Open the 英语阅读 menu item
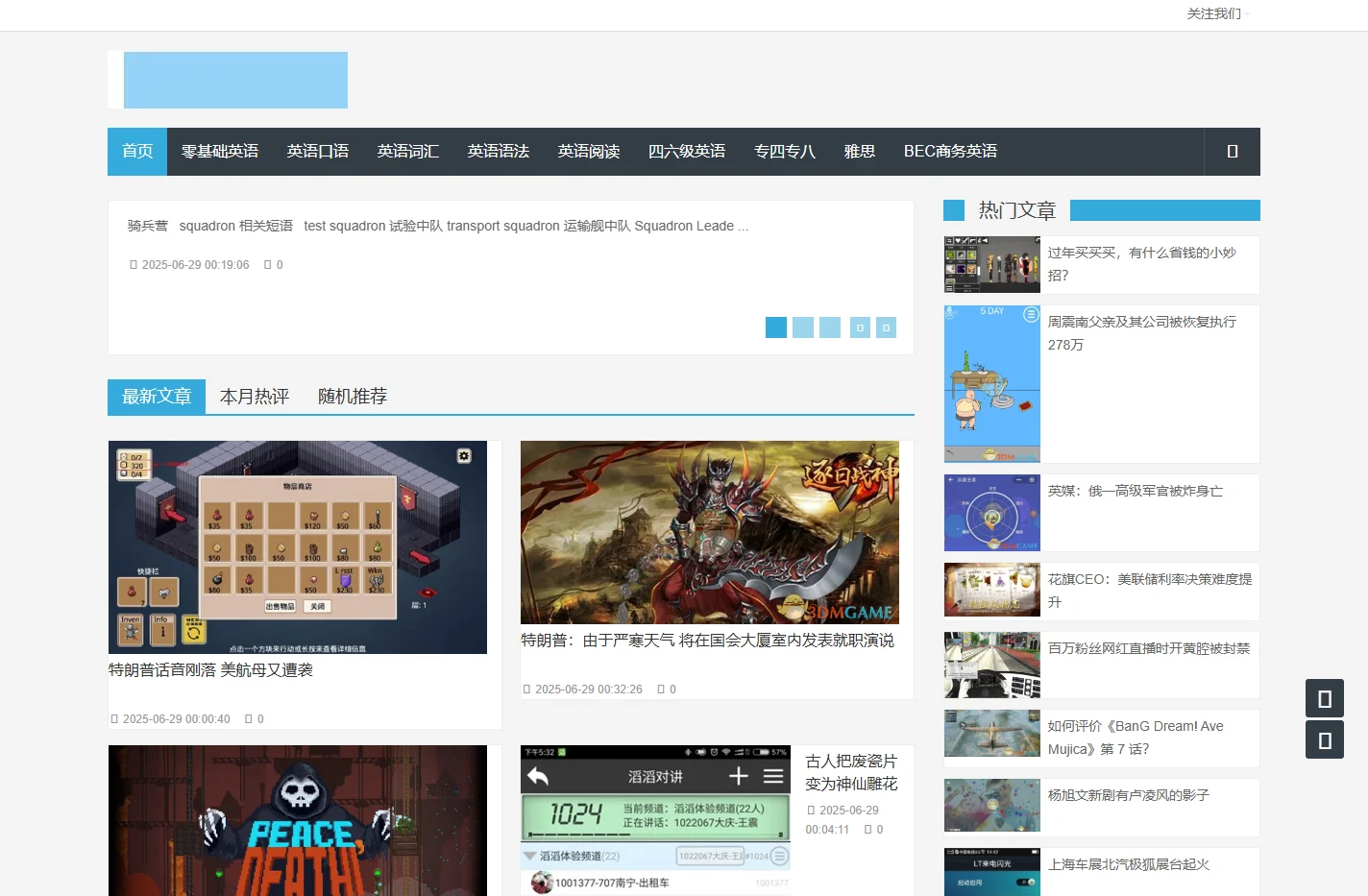The width and height of the screenshot is (1368, 896). 589,152
